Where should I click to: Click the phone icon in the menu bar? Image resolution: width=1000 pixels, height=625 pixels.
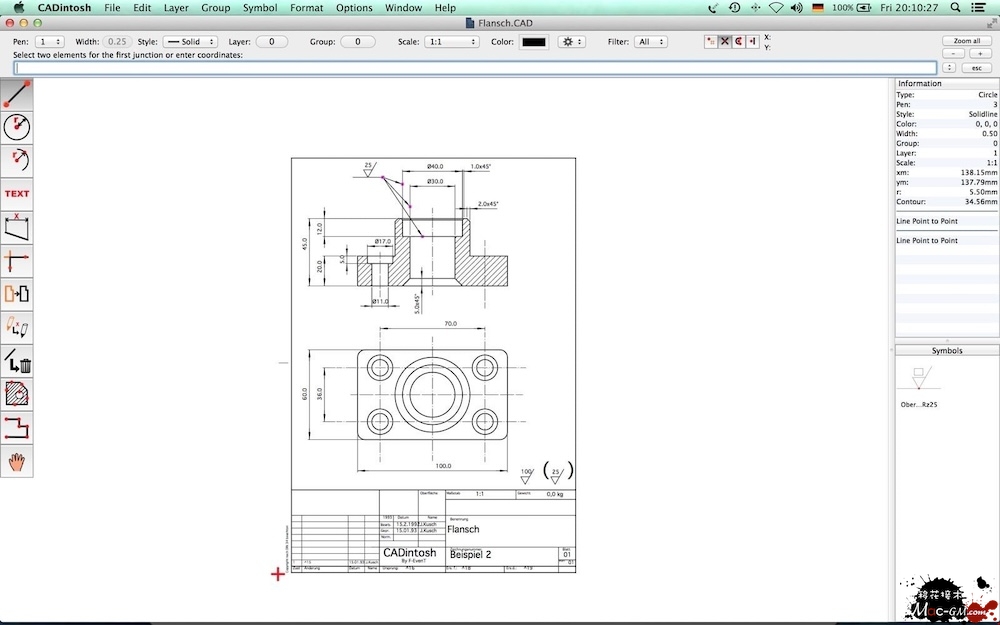pyautogui.click(x=714, y=8)
